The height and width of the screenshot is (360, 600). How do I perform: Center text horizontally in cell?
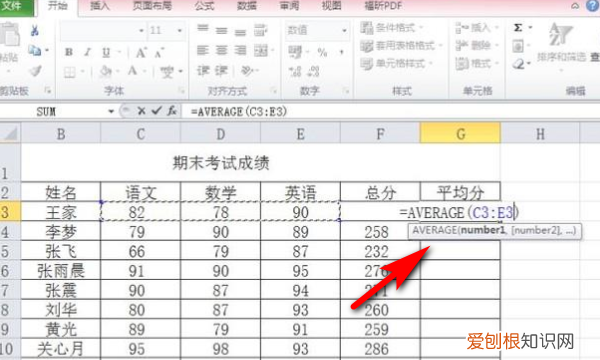point(222,50)
